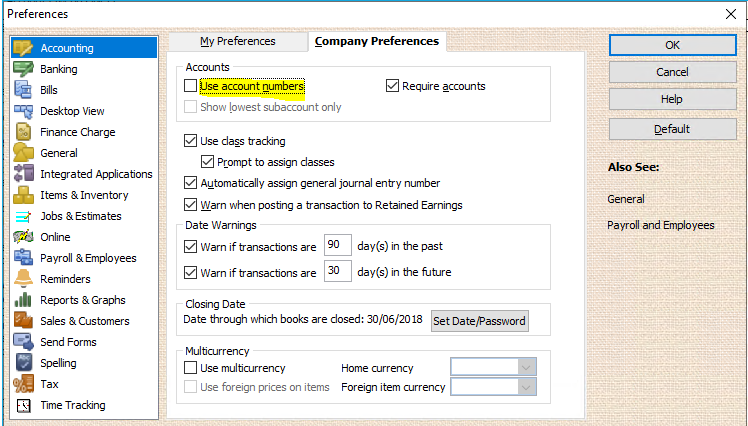Open Items & Inventory boxes icon
748x426 pixels.
click(23, 195)
